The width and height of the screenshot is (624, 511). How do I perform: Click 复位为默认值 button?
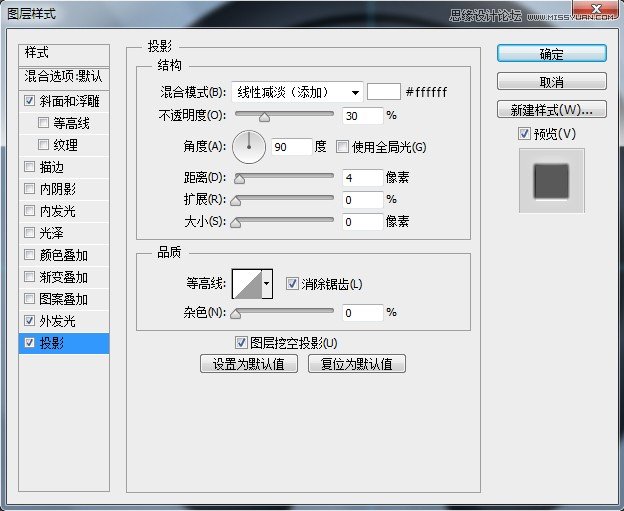(x=357, y=364)
